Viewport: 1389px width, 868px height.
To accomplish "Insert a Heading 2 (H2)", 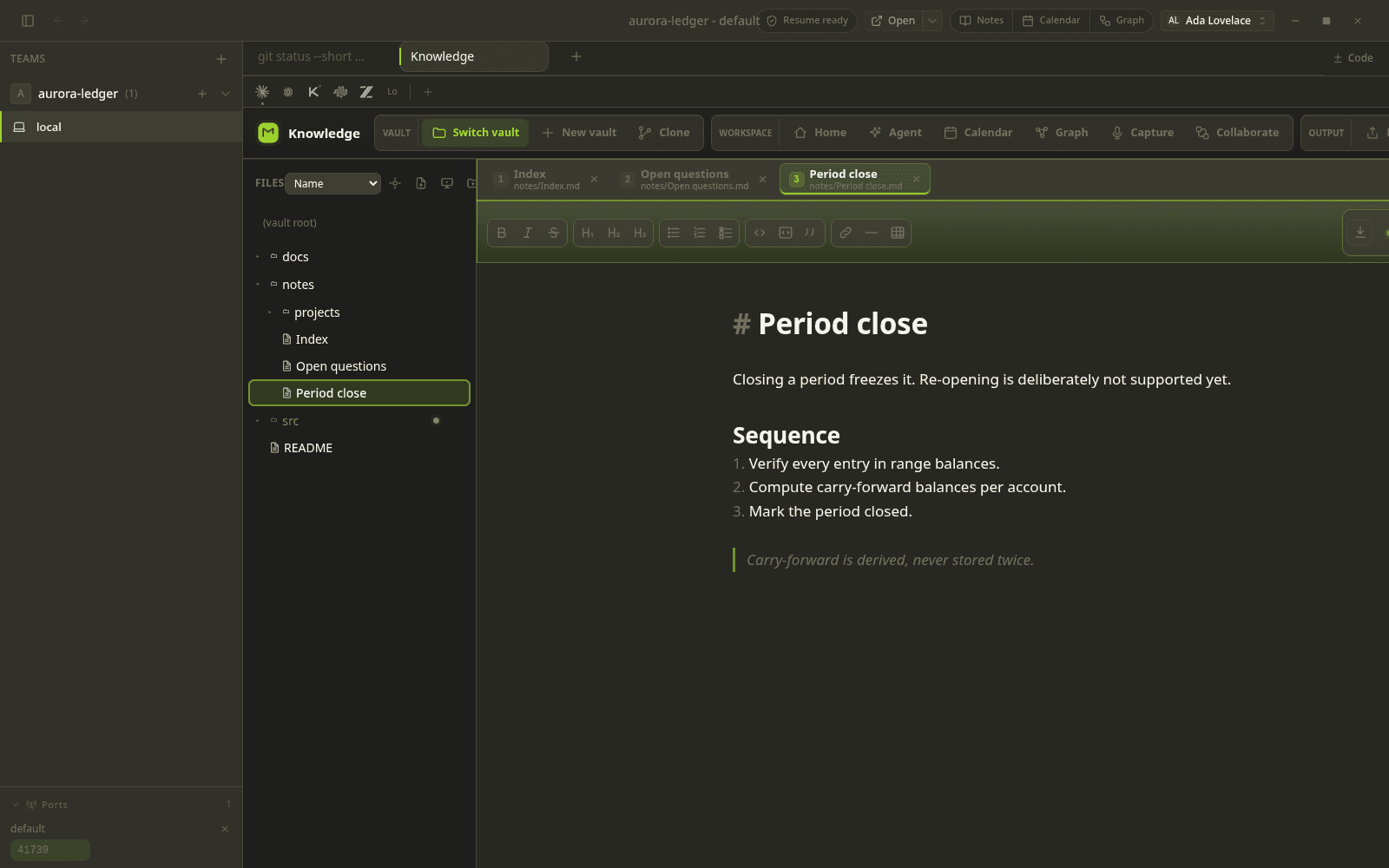I will [x=614, y=233].
